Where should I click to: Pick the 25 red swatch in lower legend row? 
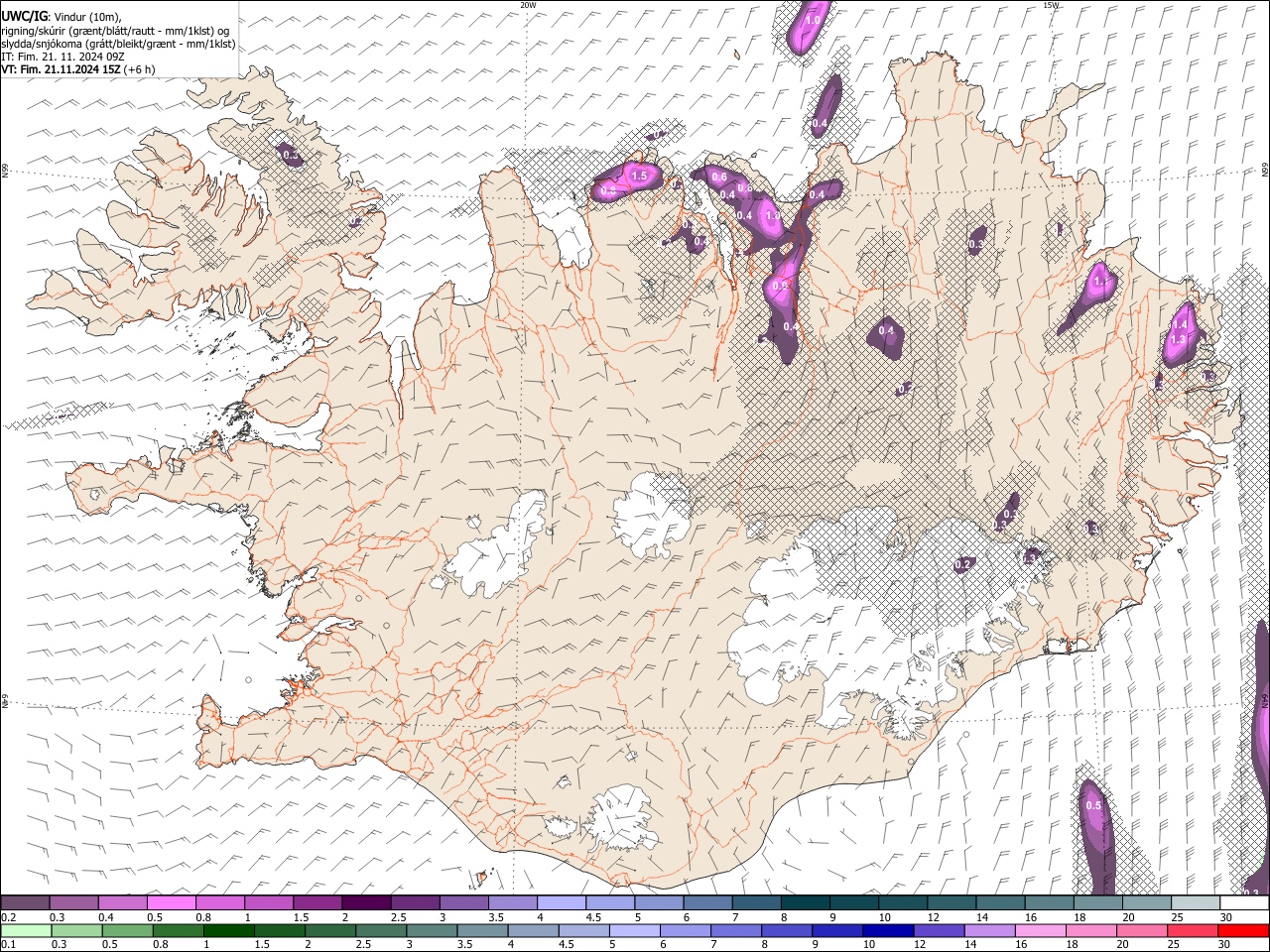point(1194,930)
